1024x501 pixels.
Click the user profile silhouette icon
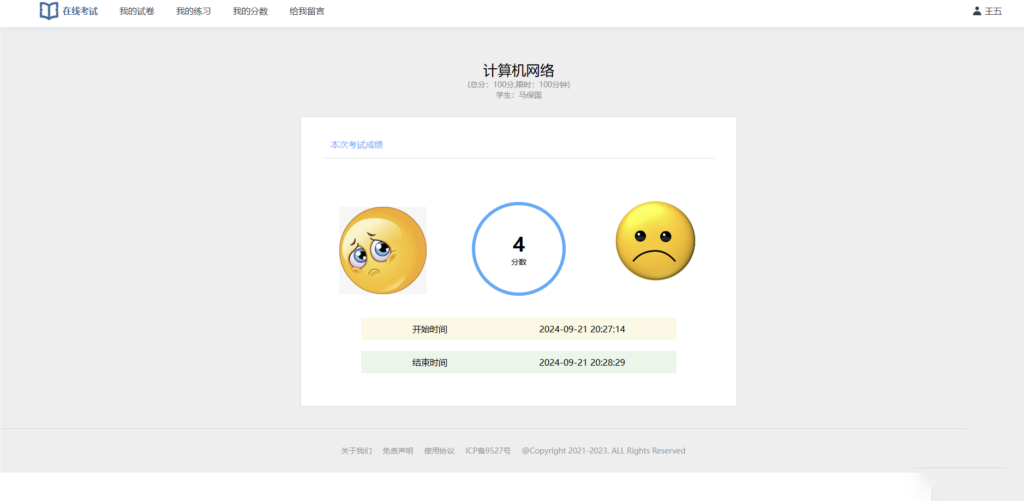pos(977,11)
